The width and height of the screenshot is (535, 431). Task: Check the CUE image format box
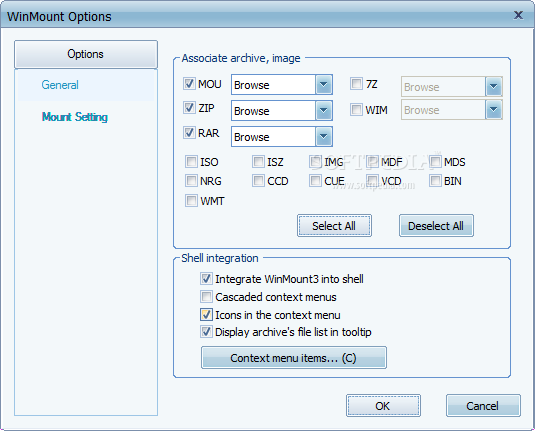315,181
